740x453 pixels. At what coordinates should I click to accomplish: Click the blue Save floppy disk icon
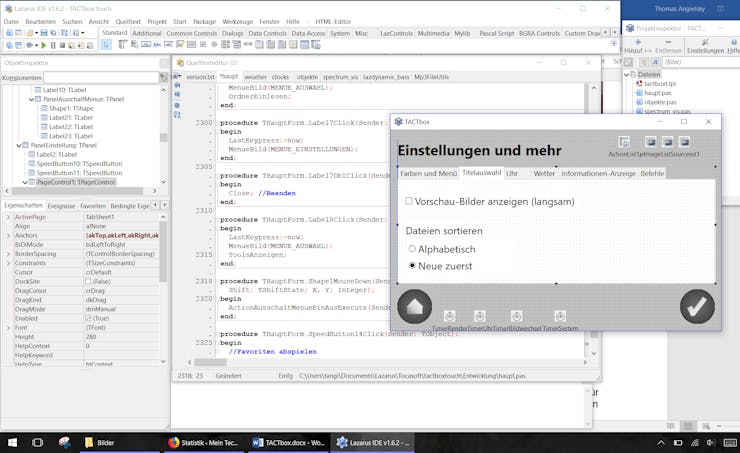click(44, 33)
